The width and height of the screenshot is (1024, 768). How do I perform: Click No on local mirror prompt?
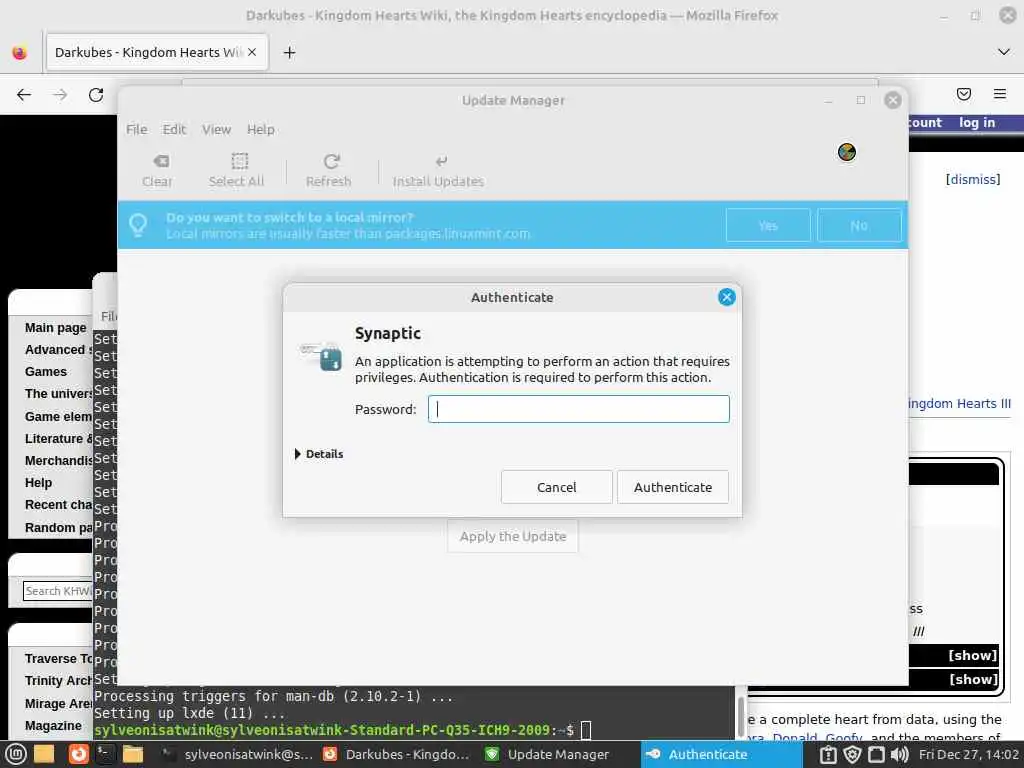pos(859,225)
